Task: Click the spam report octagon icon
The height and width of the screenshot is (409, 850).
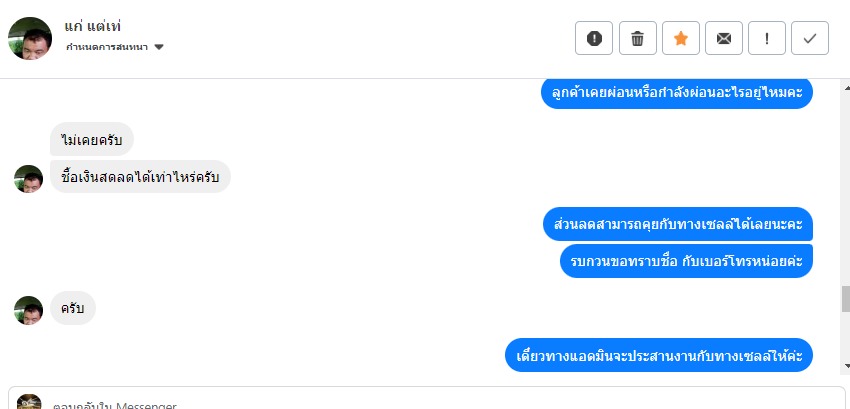Action: click(x=594, y=38)
